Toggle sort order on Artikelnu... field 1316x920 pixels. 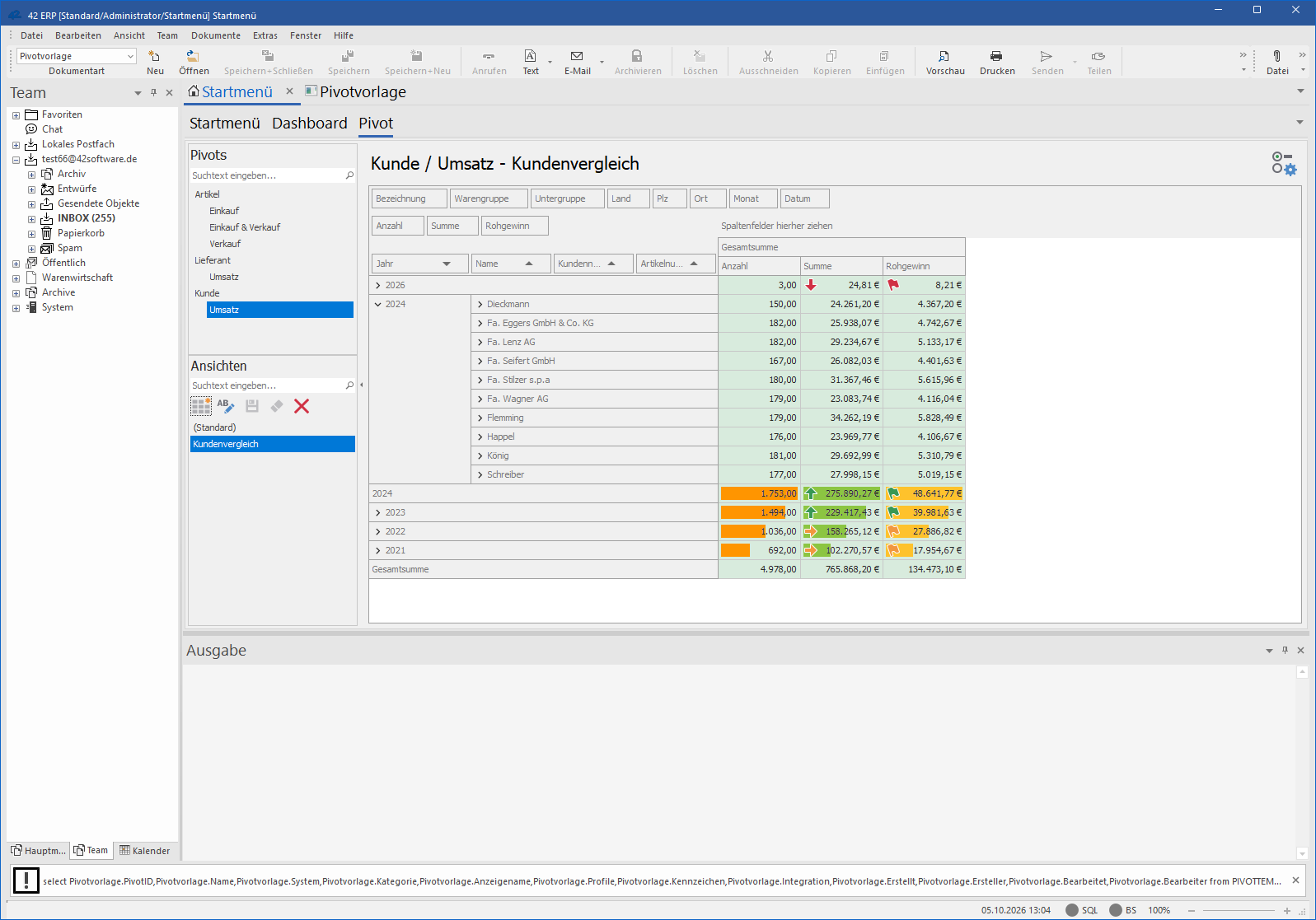tap(694, 264)
